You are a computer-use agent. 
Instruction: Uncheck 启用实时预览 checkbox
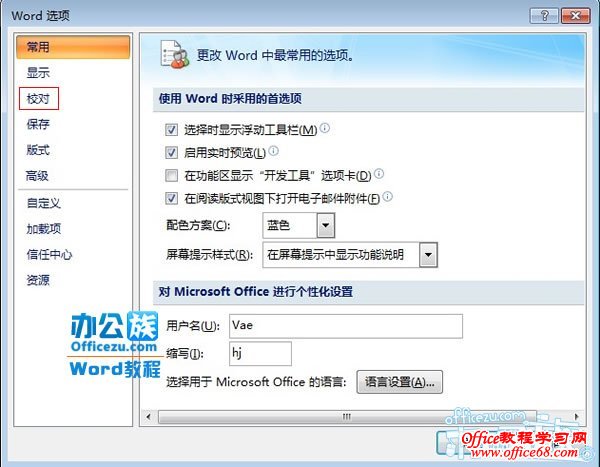tap(171, 153)
